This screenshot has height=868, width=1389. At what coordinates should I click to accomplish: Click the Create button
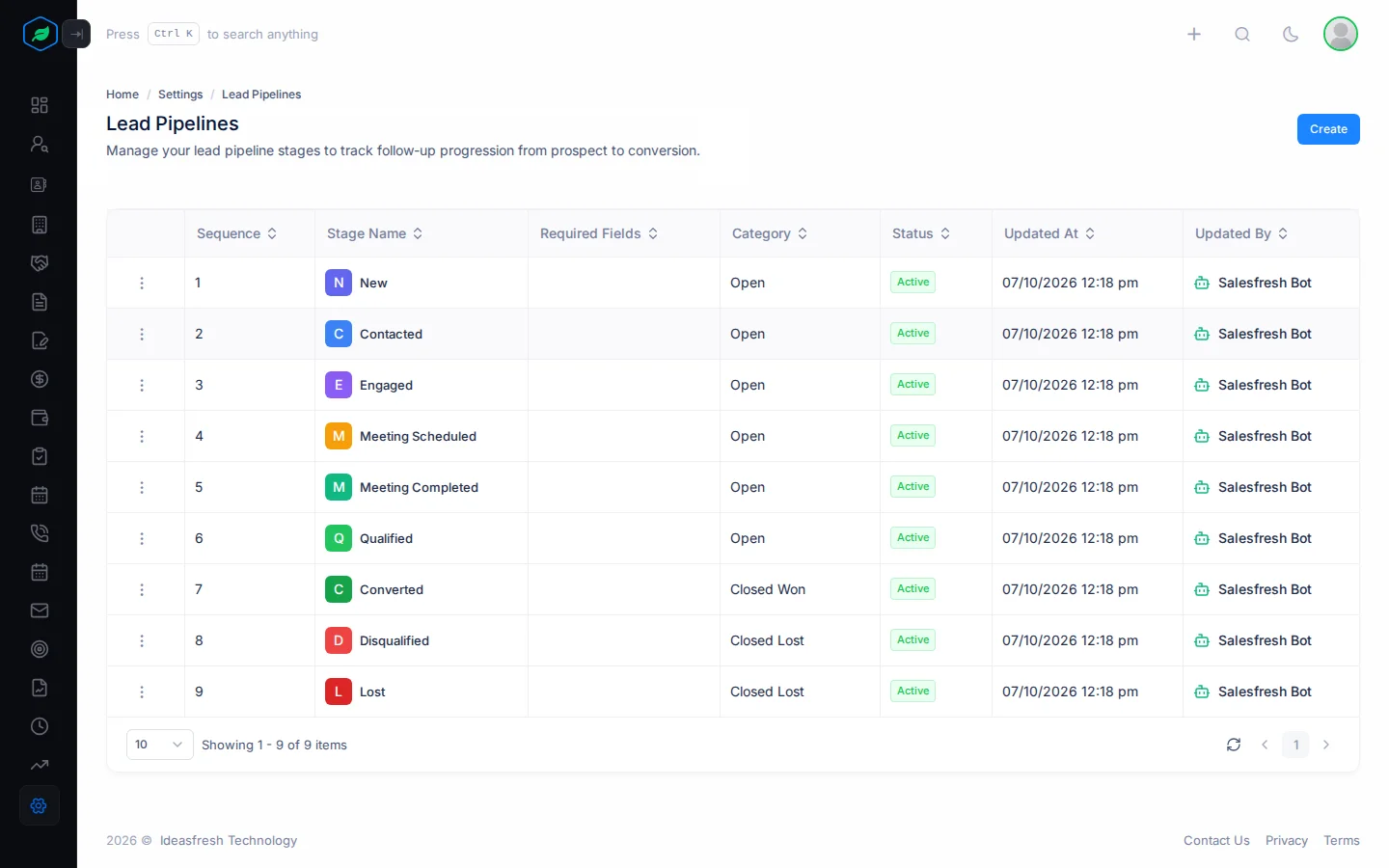click(x=1328, y=129)
